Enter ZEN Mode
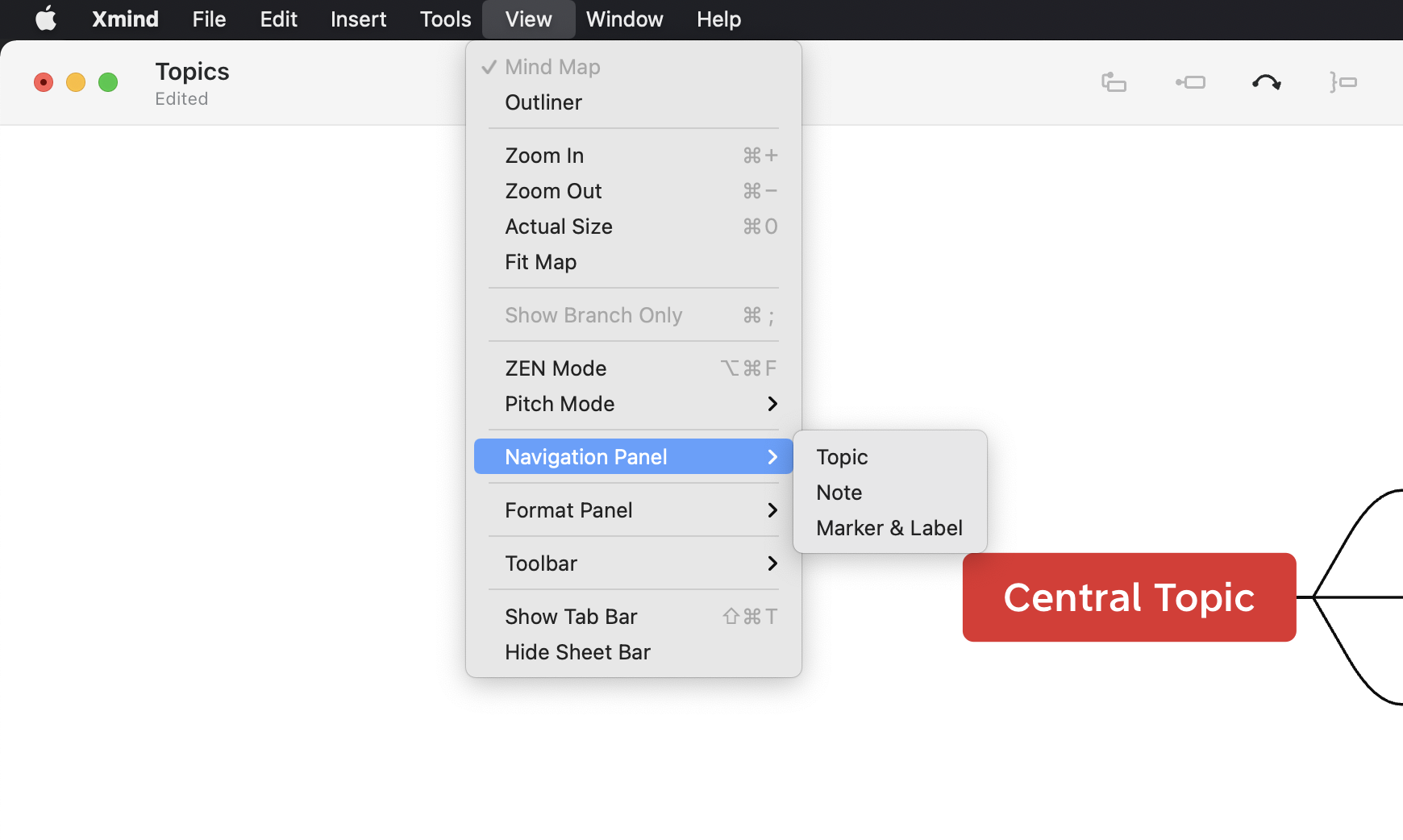Screen dimensions: 1403x840 634,368
